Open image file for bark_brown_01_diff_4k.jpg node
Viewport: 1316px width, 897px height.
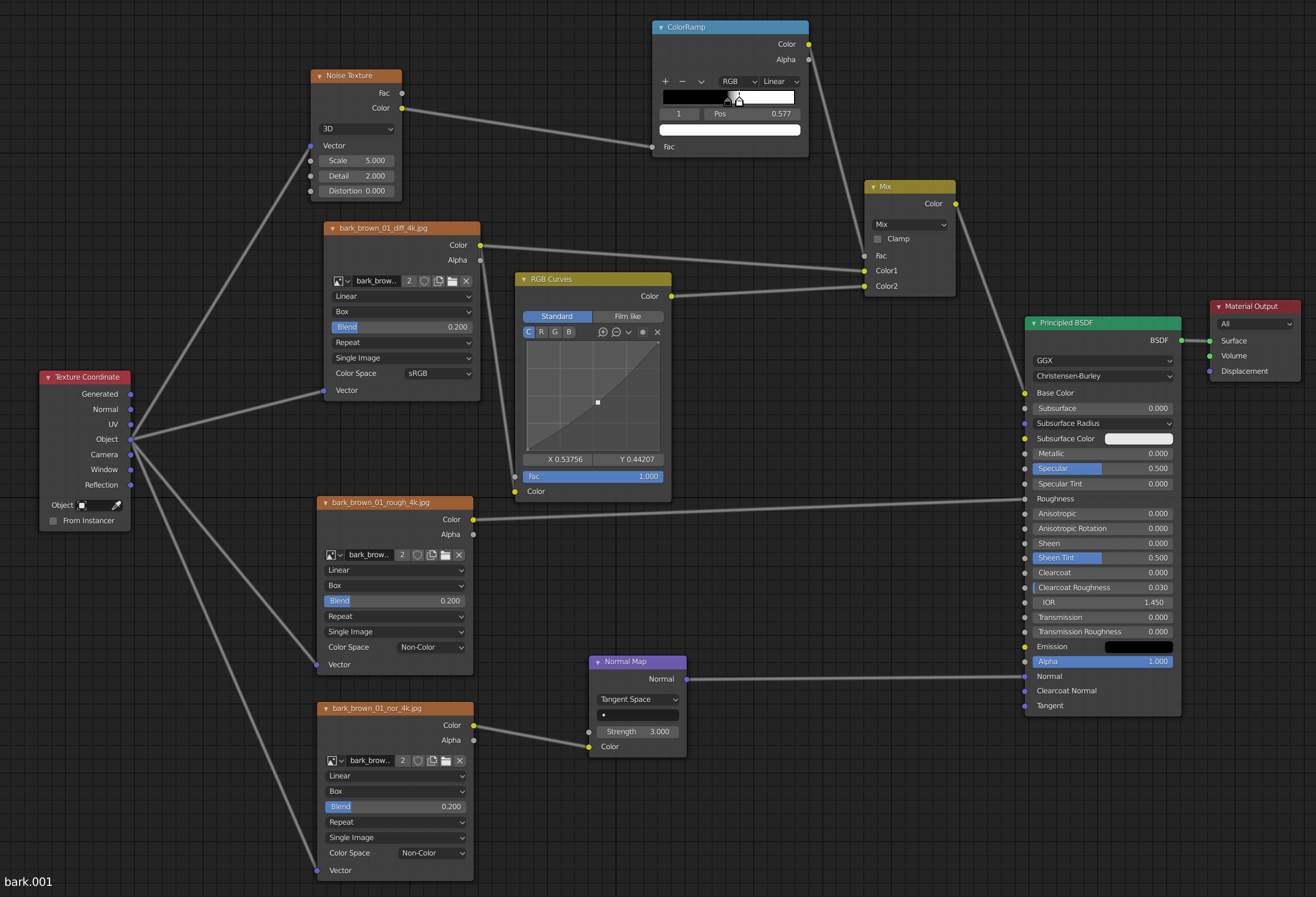452,281
